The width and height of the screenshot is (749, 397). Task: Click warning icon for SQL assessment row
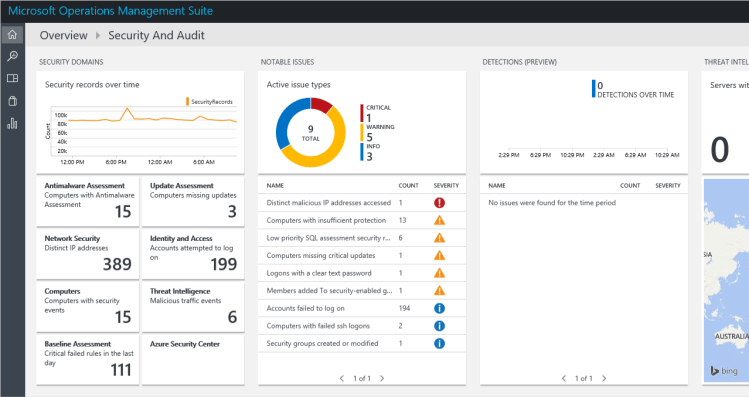pyautogui.click(x=439, y=238)
